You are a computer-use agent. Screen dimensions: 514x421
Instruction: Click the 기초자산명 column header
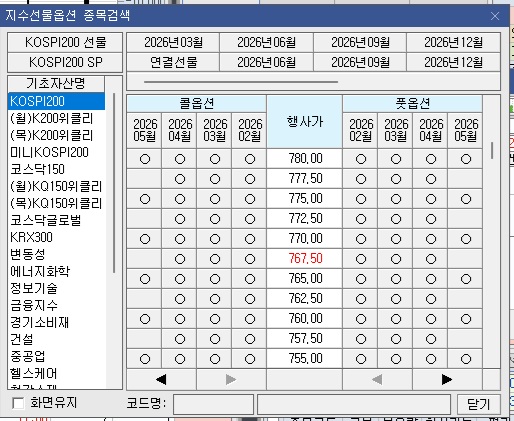pos(56,84)
